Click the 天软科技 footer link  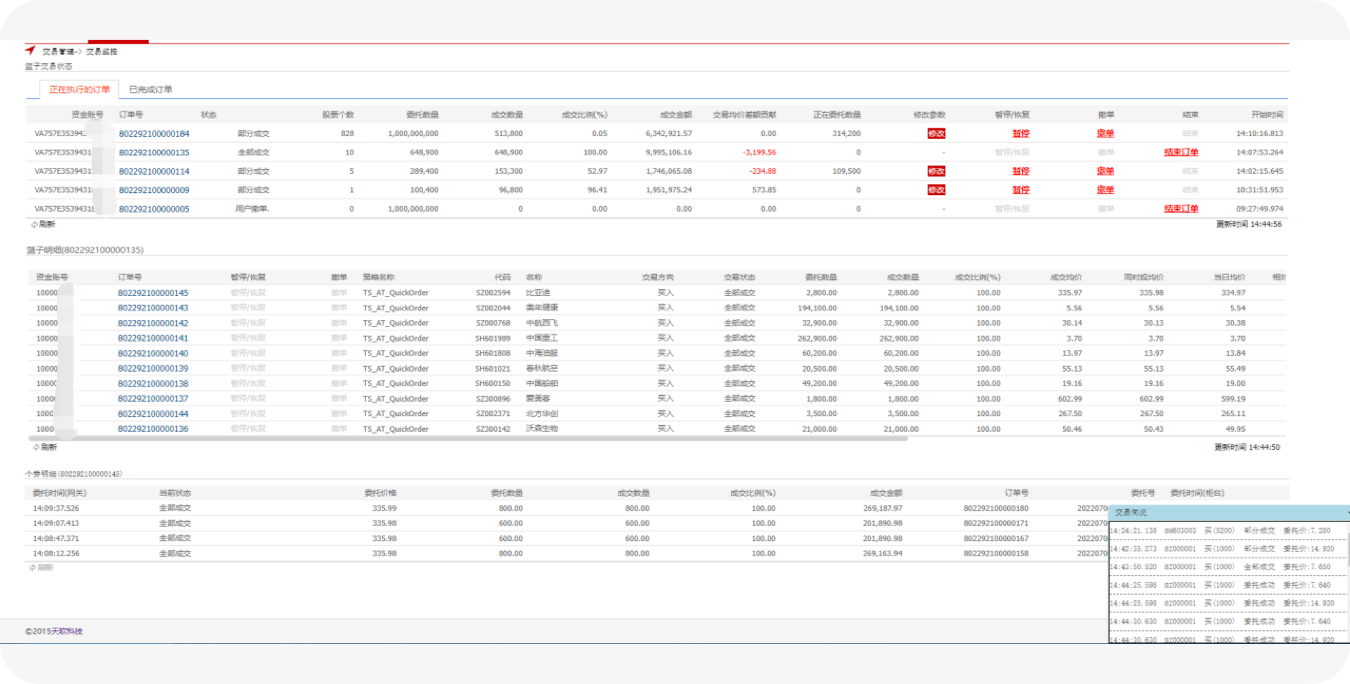(x=58, y=631)
